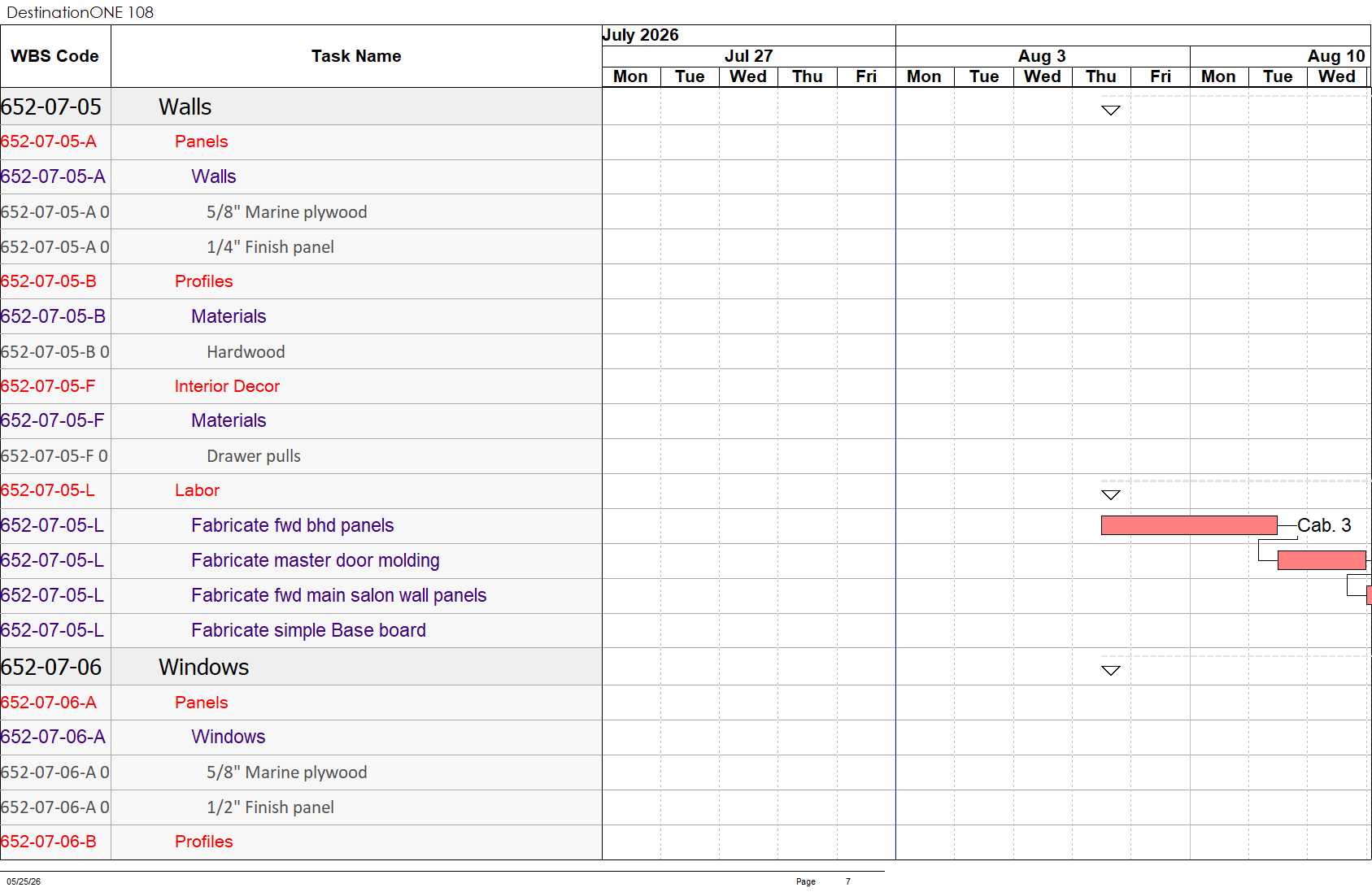Click the 05/25/26 footer date
Screen dimensions: 1372x892
click(24, 881)
